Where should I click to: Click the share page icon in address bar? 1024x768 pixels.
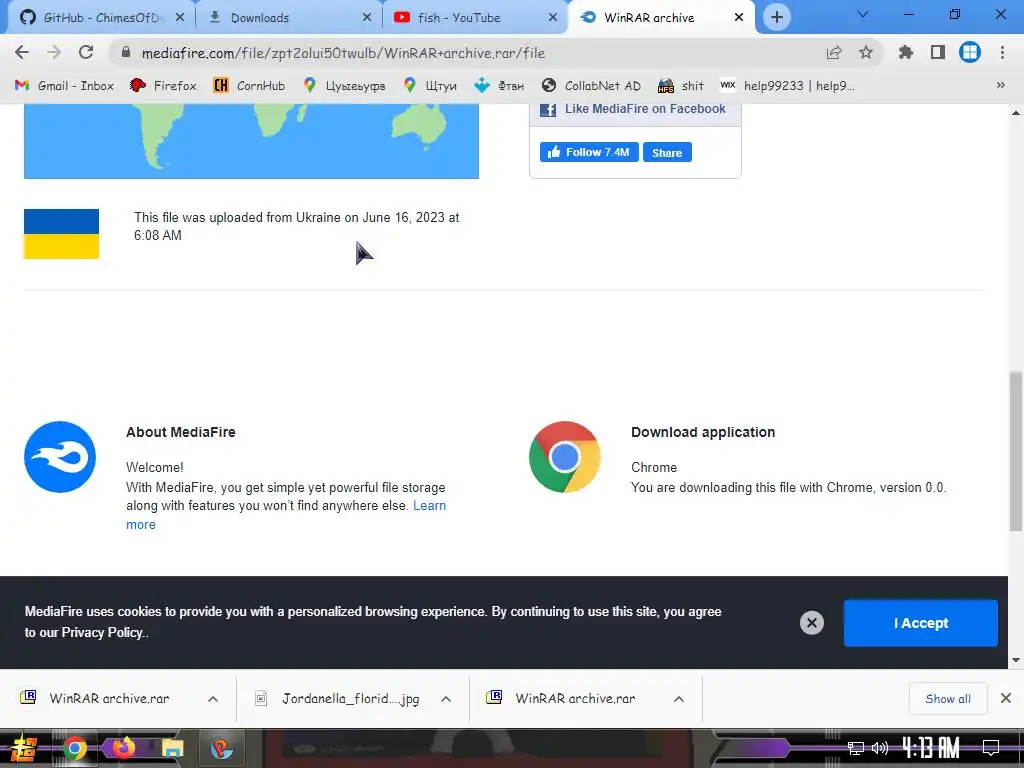point(833,52)
